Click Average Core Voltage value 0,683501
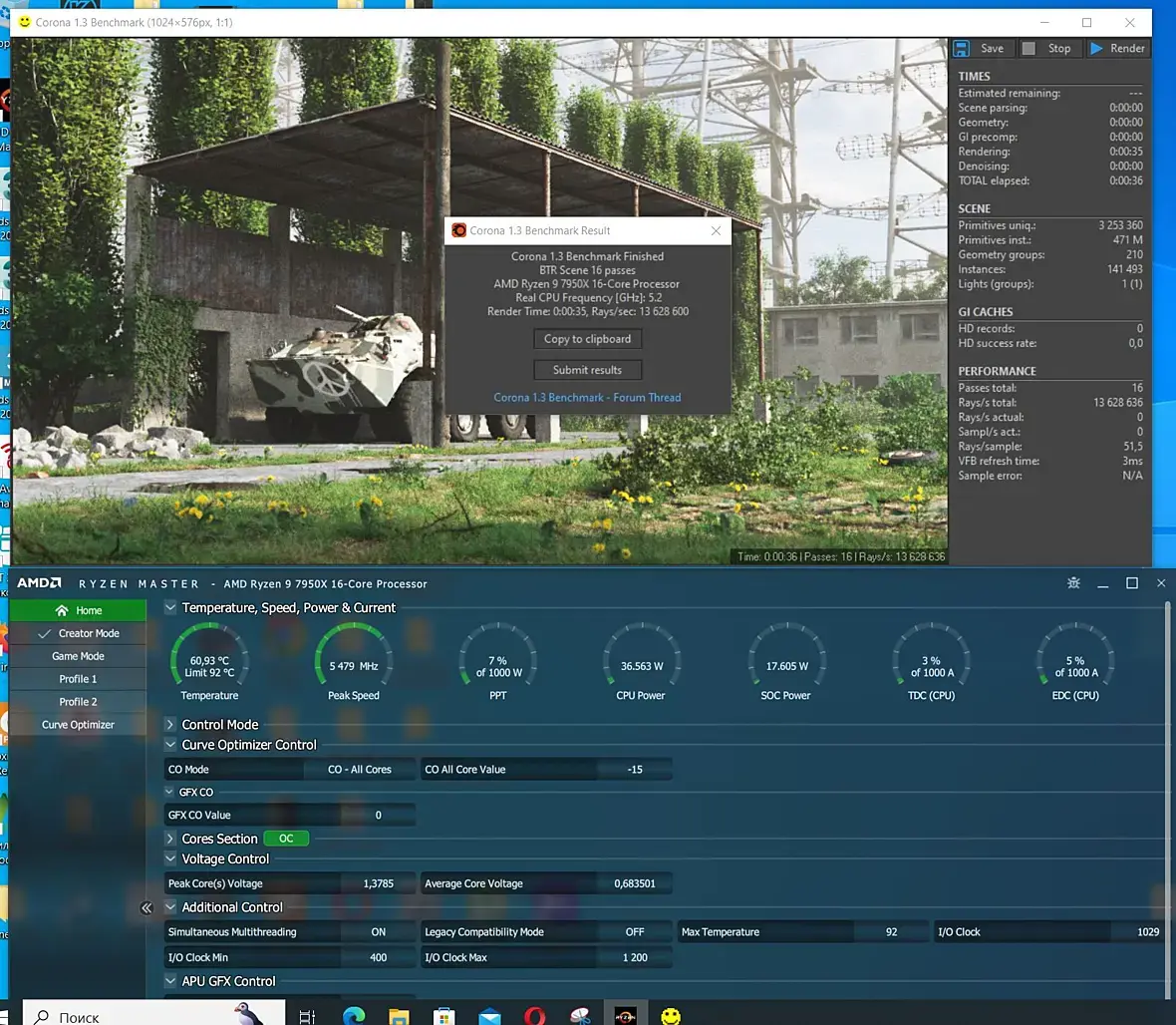Screen dimensions: 1176x1025 [635, 883]
